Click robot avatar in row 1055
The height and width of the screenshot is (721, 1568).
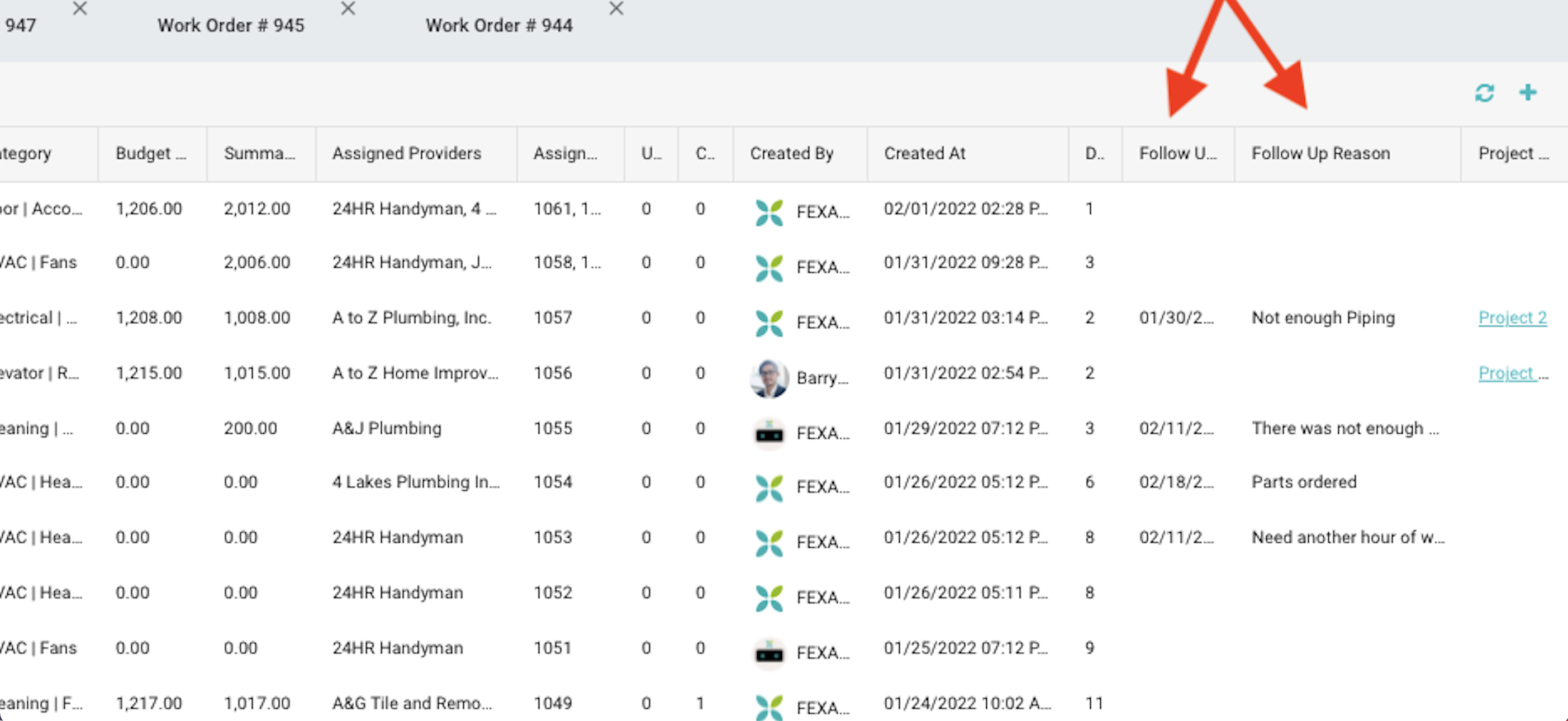click(x=769, y=434)
